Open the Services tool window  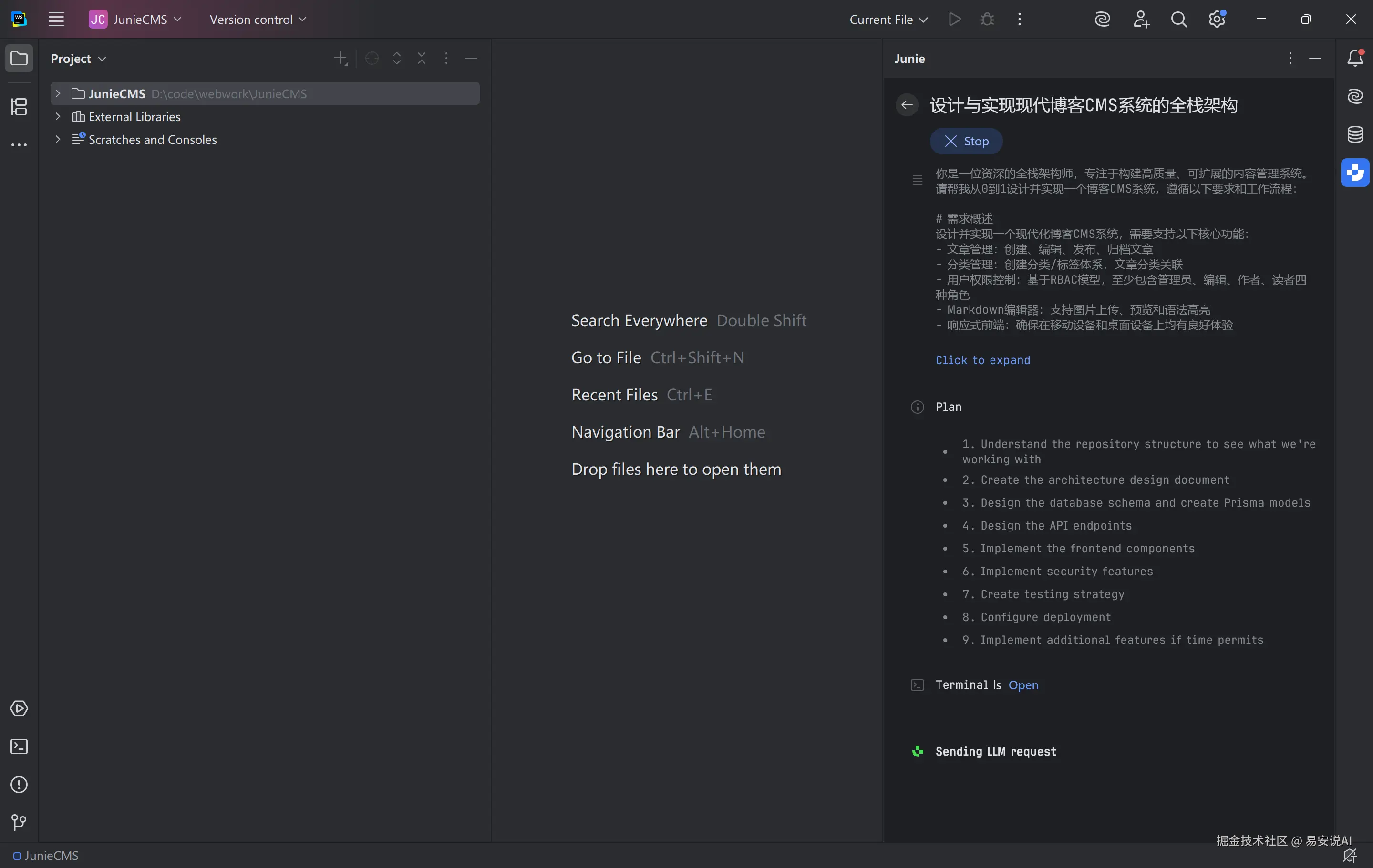pos(19,708)
